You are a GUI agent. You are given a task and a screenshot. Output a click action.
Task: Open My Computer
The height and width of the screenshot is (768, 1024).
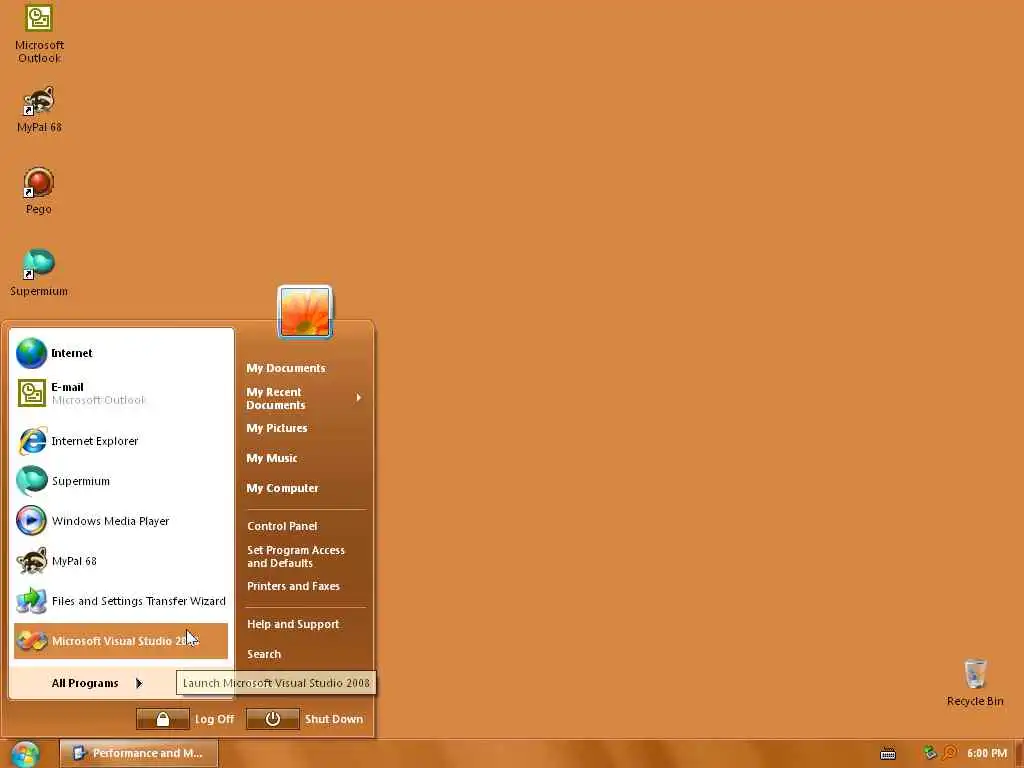click(282, 488)
